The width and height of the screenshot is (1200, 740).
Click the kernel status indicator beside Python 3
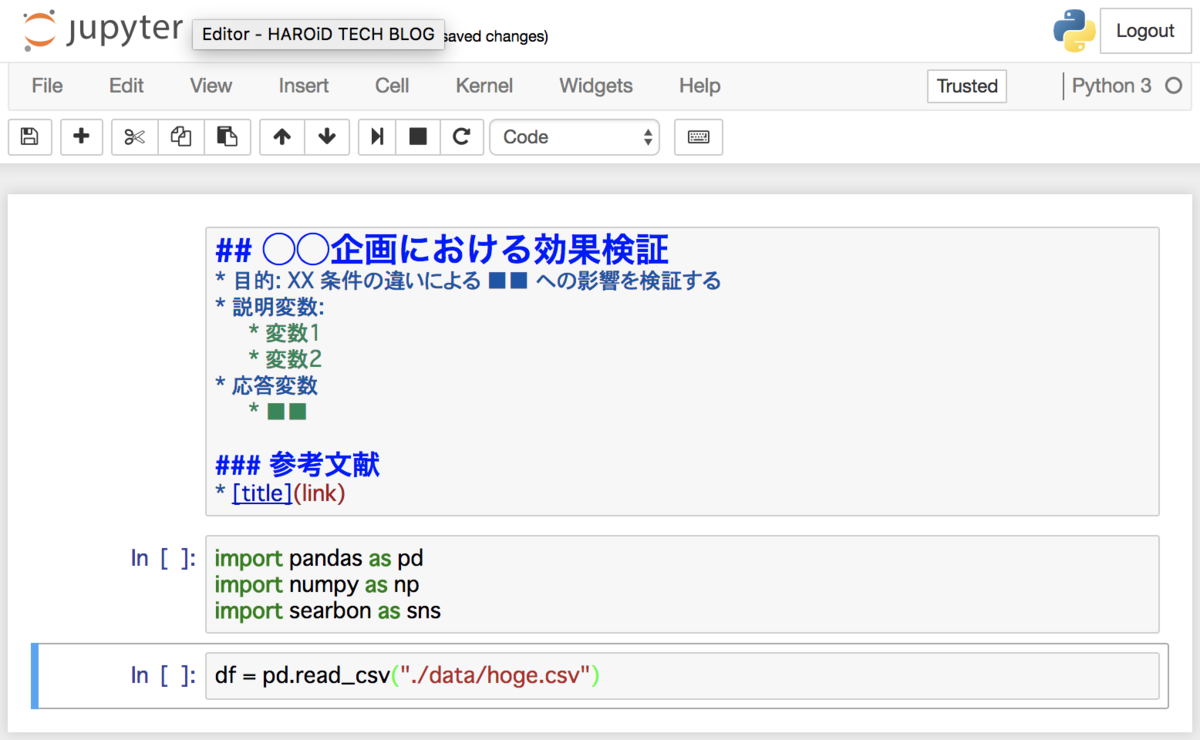coord(1172,86)
